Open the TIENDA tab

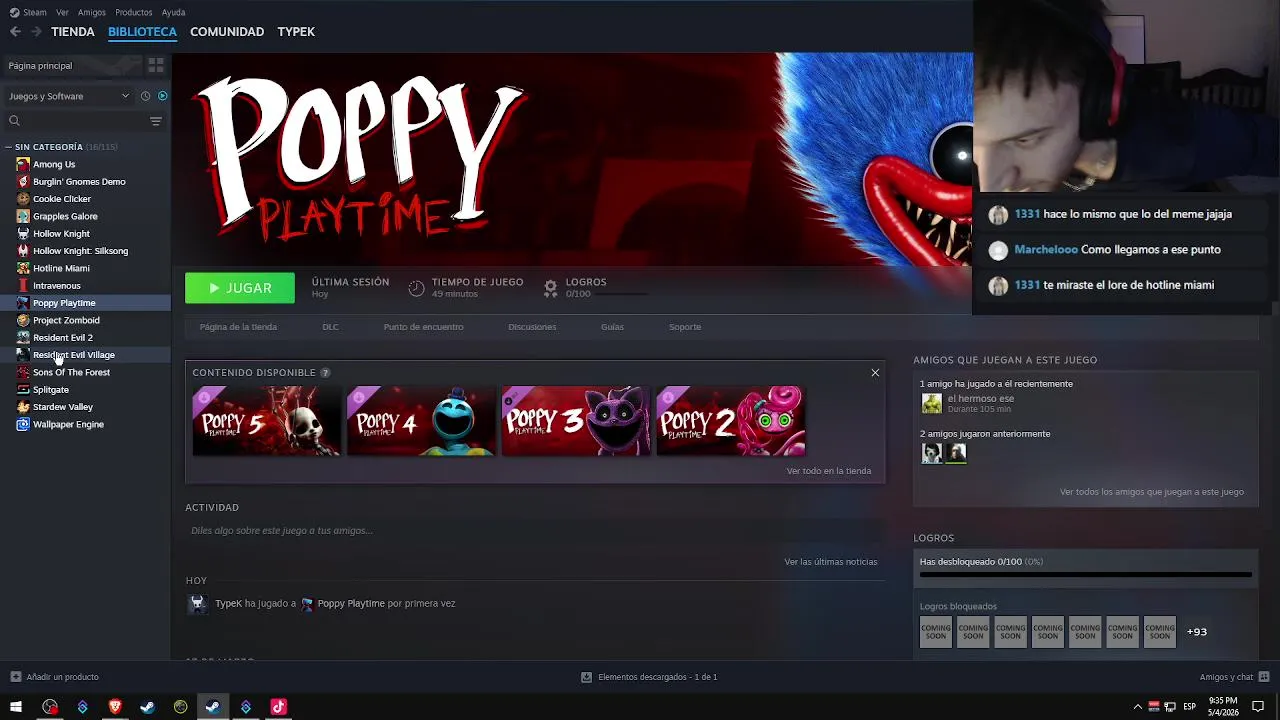point(73,32)
